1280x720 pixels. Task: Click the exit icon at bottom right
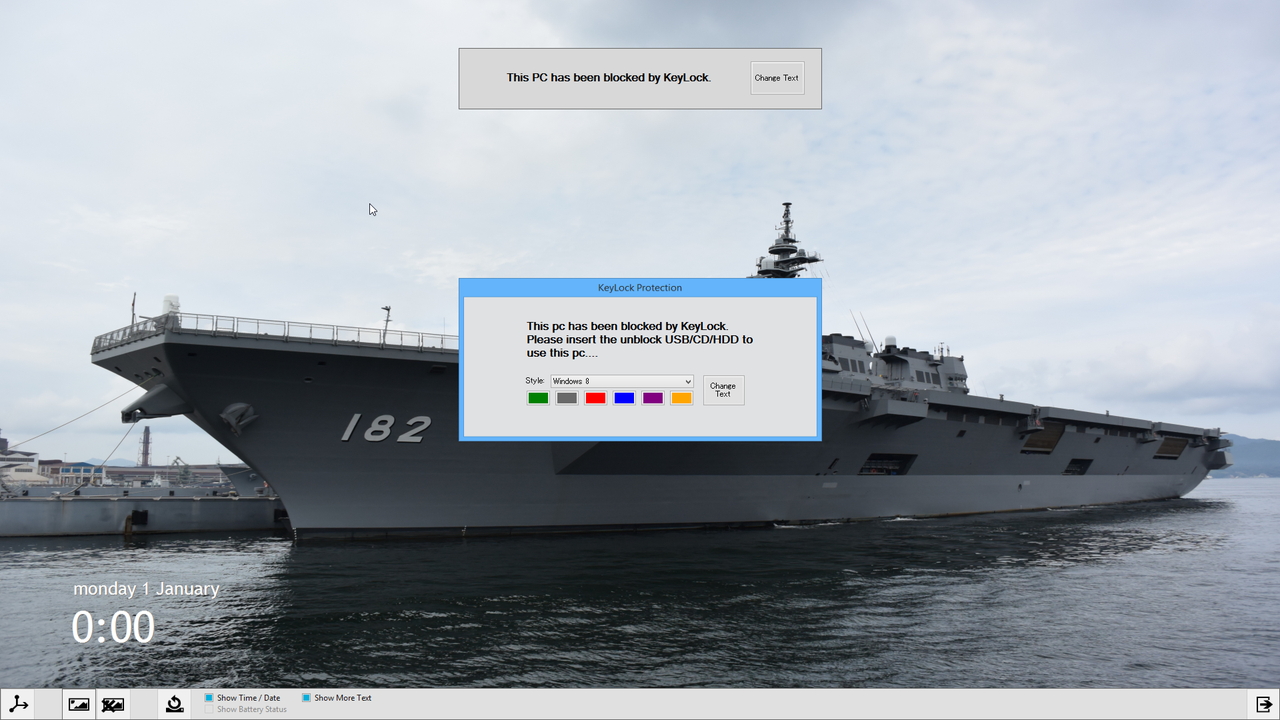click(1264, 704)
